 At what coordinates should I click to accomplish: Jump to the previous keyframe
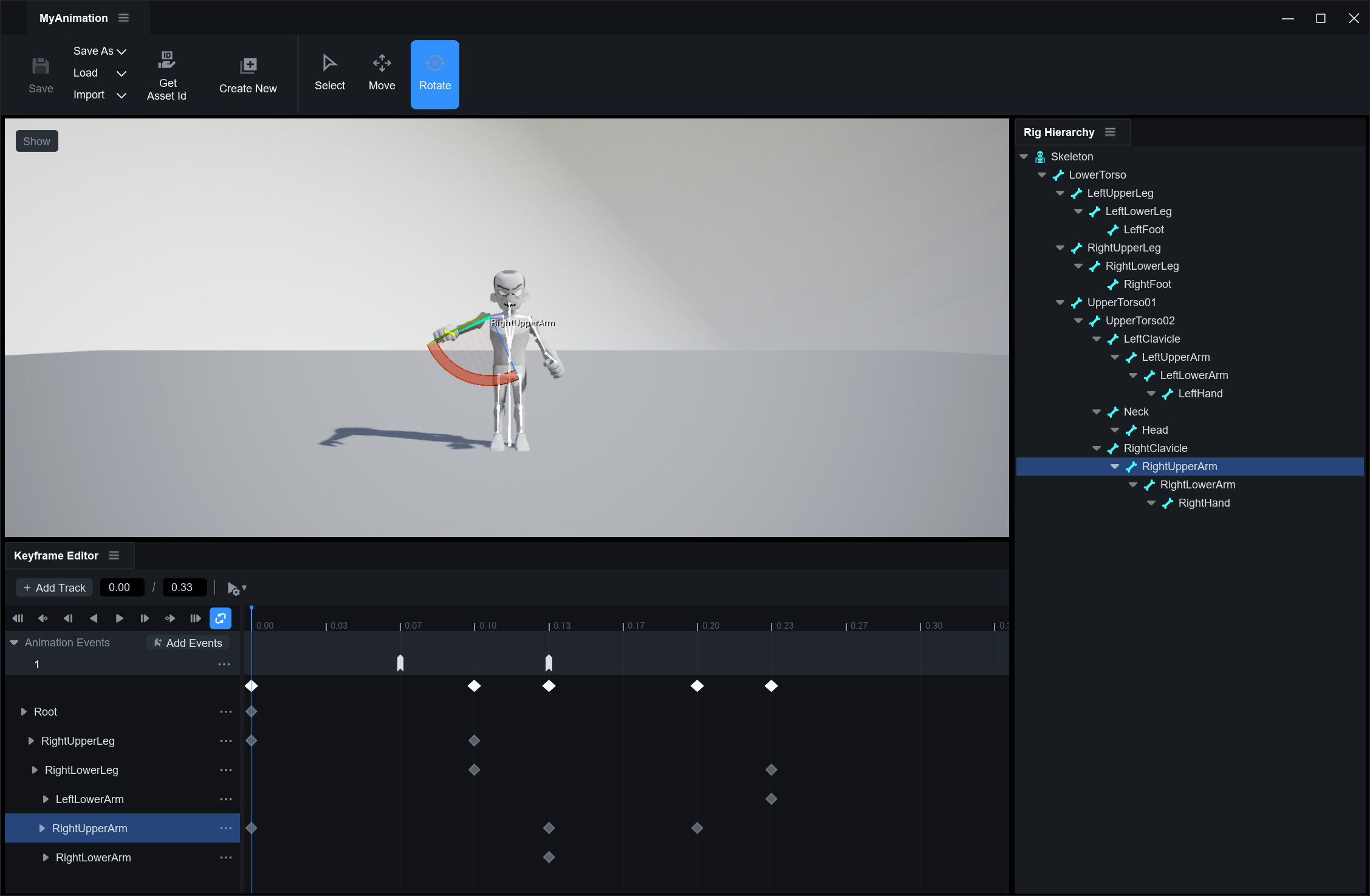coord(43,618)
